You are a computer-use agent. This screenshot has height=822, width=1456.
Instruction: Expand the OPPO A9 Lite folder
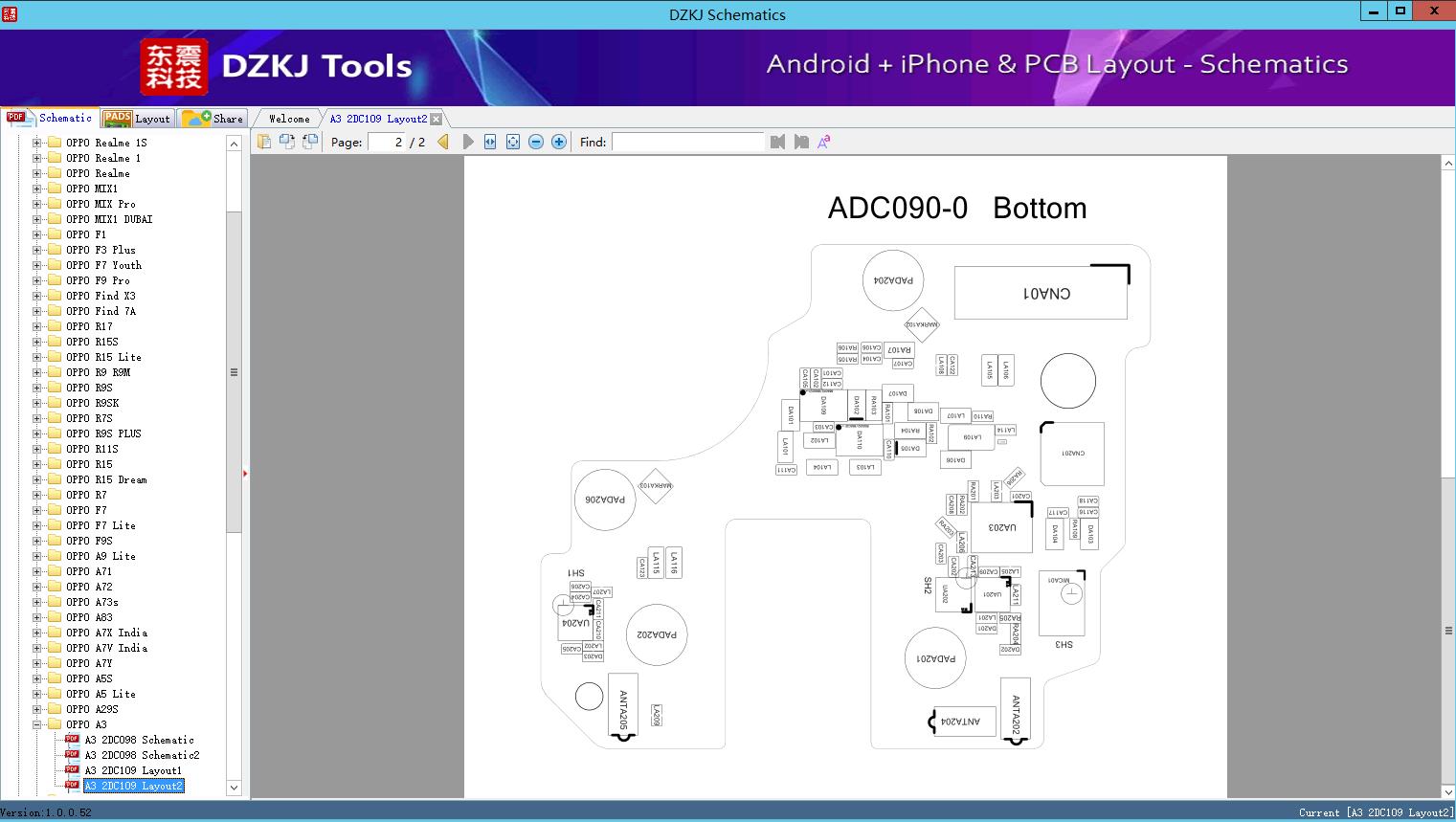37,556
